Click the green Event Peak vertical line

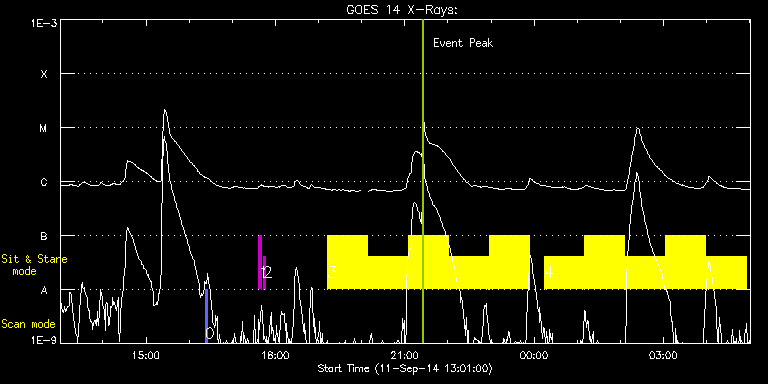(x=423, y=181)
